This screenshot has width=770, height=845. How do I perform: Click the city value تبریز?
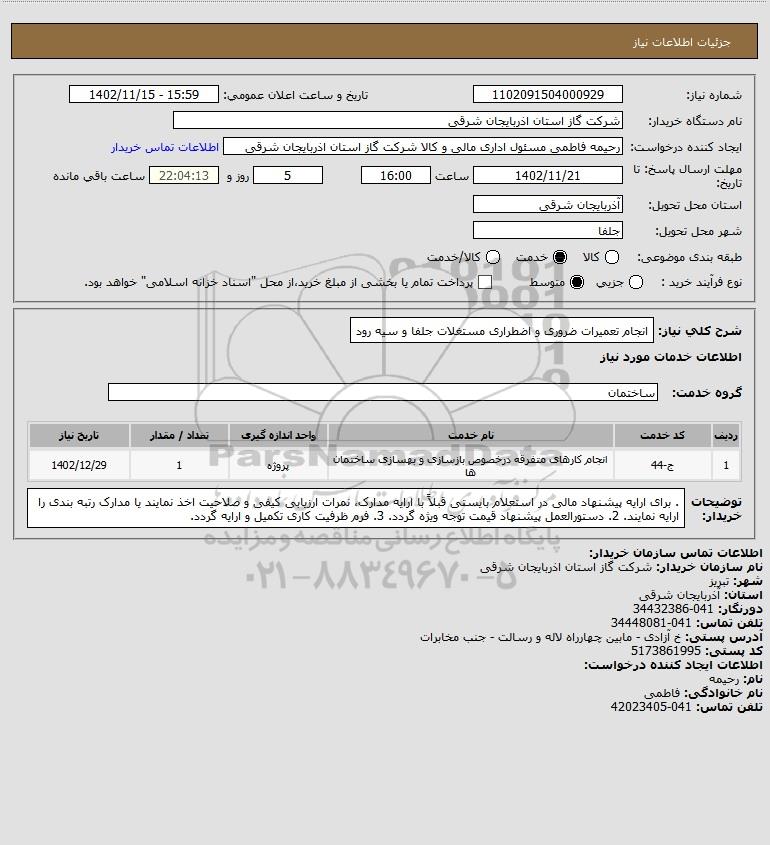pos(719,581)
